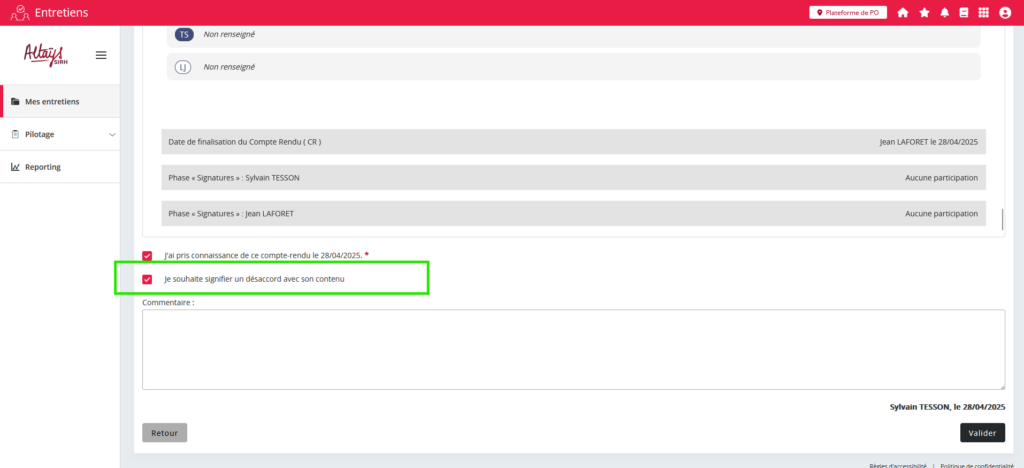
Task: Uncheck 'J'ai pris connaissance de ce compte-rendu'
Action: [148, 256]
